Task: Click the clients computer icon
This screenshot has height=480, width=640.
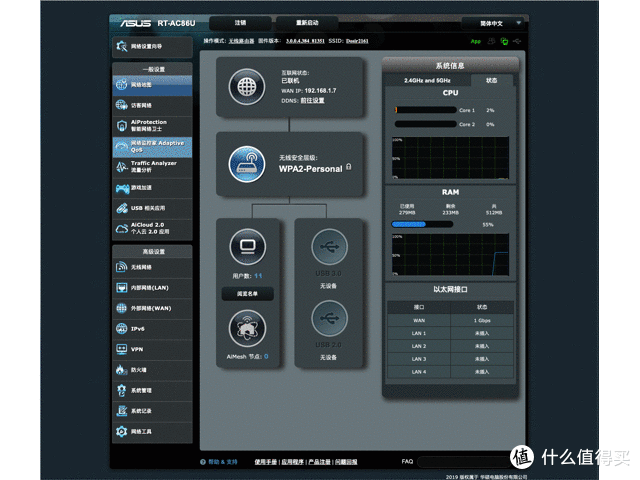Action: pos(248,247)
